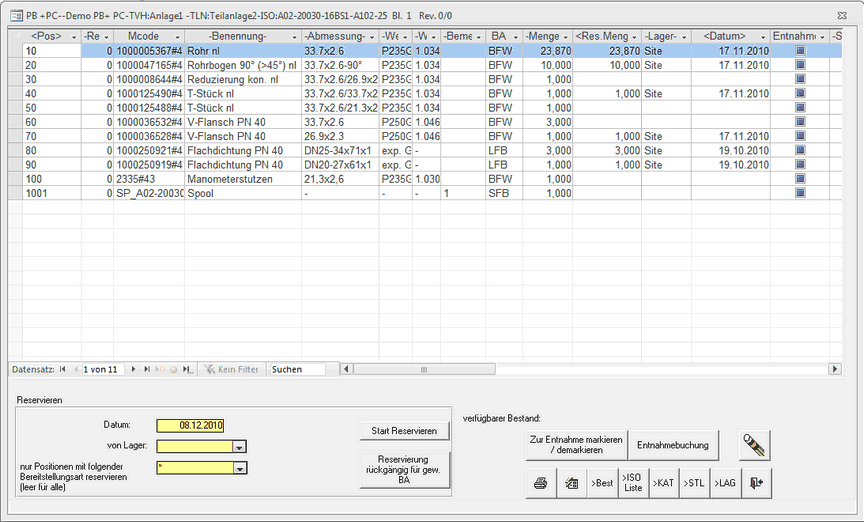Screen dimensions: 864x522
Task: Click the Benennung column header
Action: pos(242,36)
